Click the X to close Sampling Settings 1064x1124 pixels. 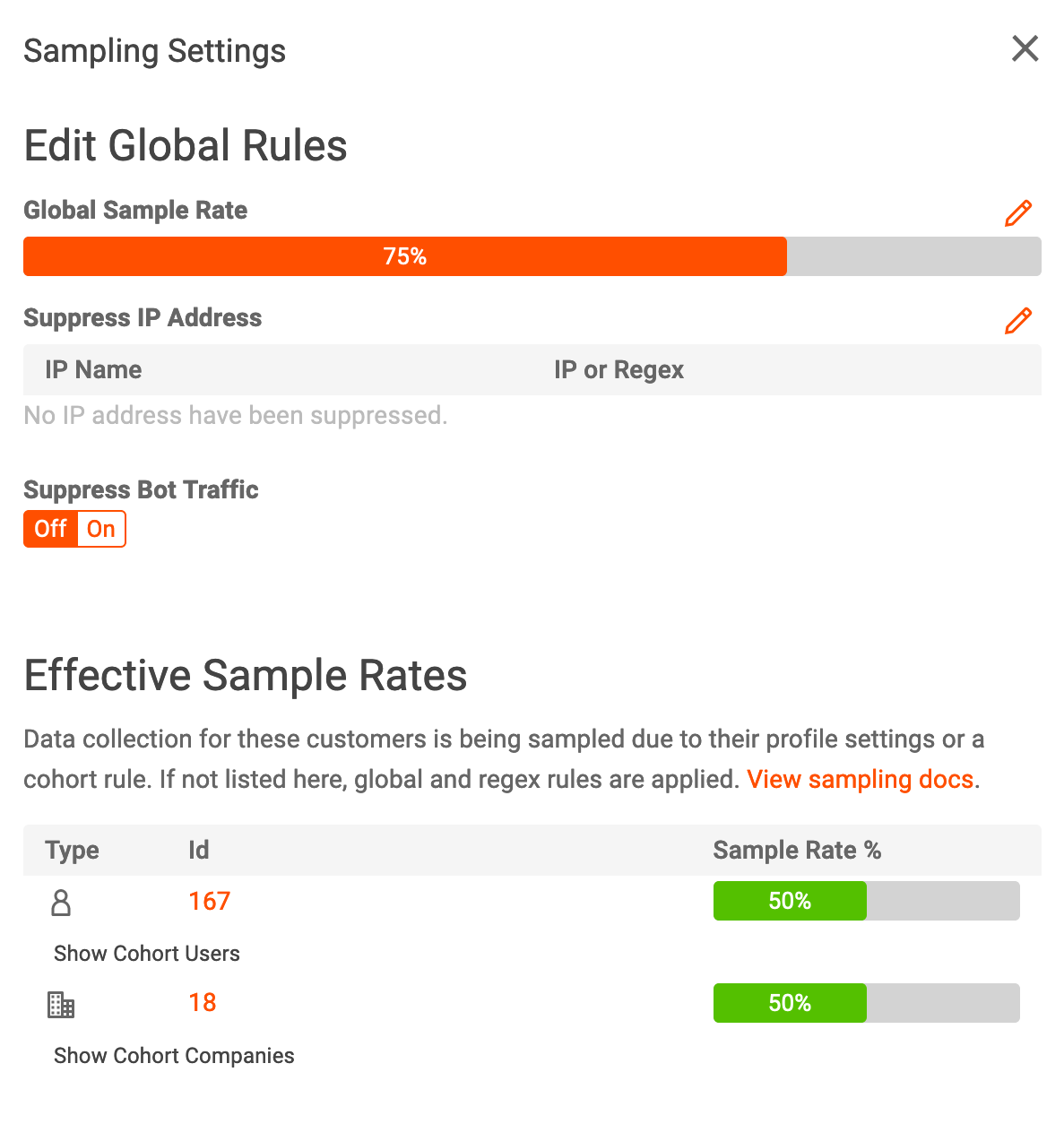(1025, 49)
